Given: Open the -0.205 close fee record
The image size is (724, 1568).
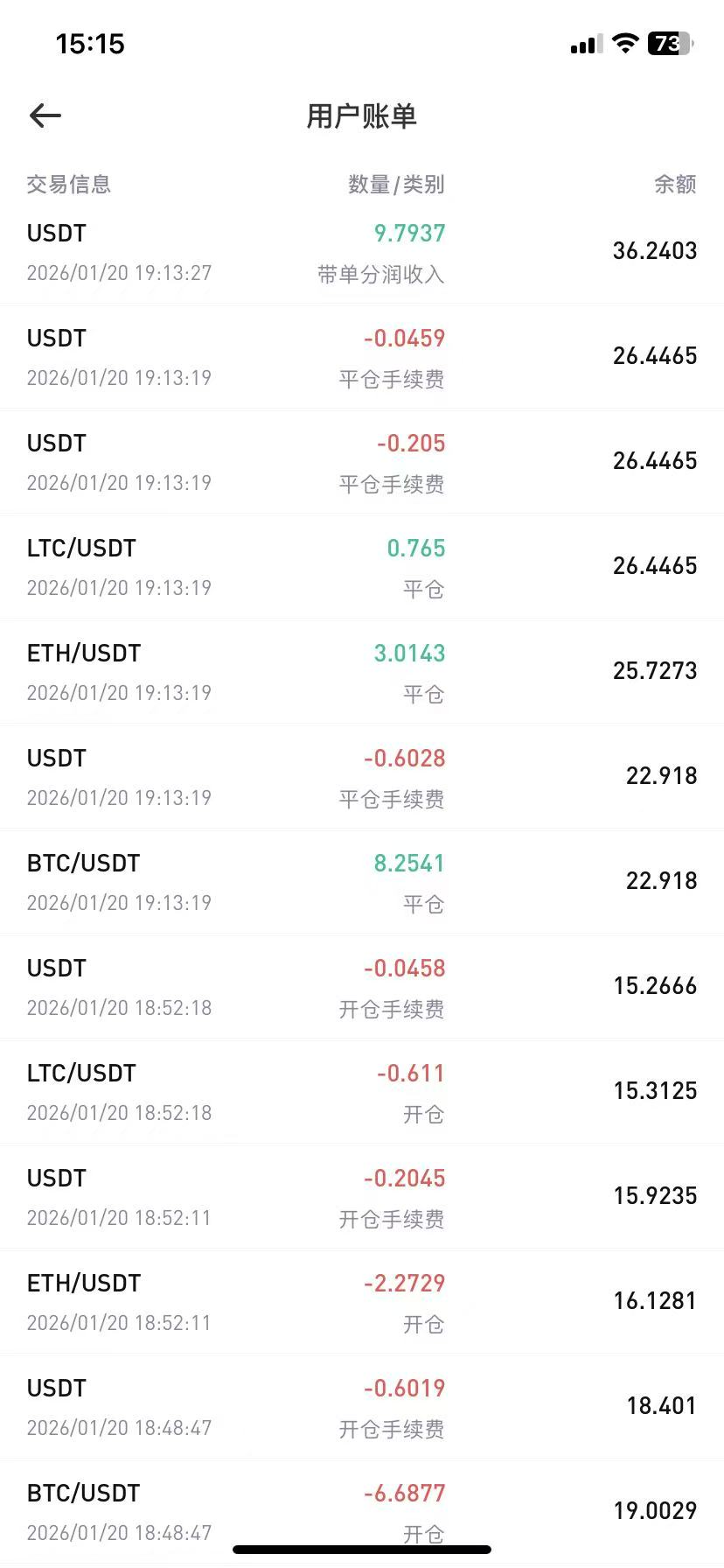Looking at the screenshot, I should coord(362,462).
